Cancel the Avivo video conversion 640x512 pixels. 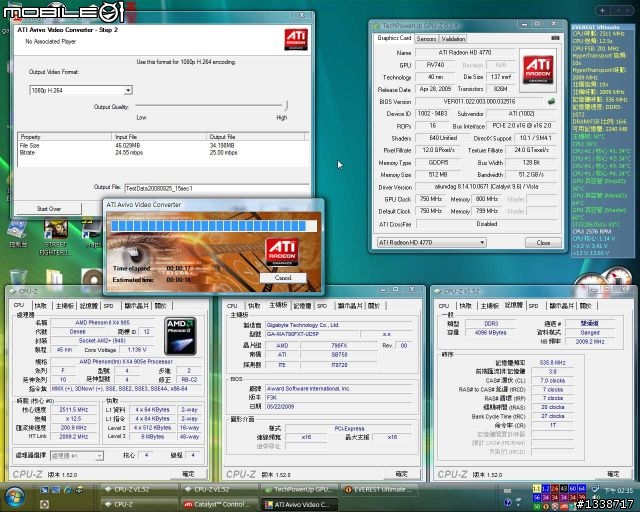pyautogui.click(x=283, y=278)
